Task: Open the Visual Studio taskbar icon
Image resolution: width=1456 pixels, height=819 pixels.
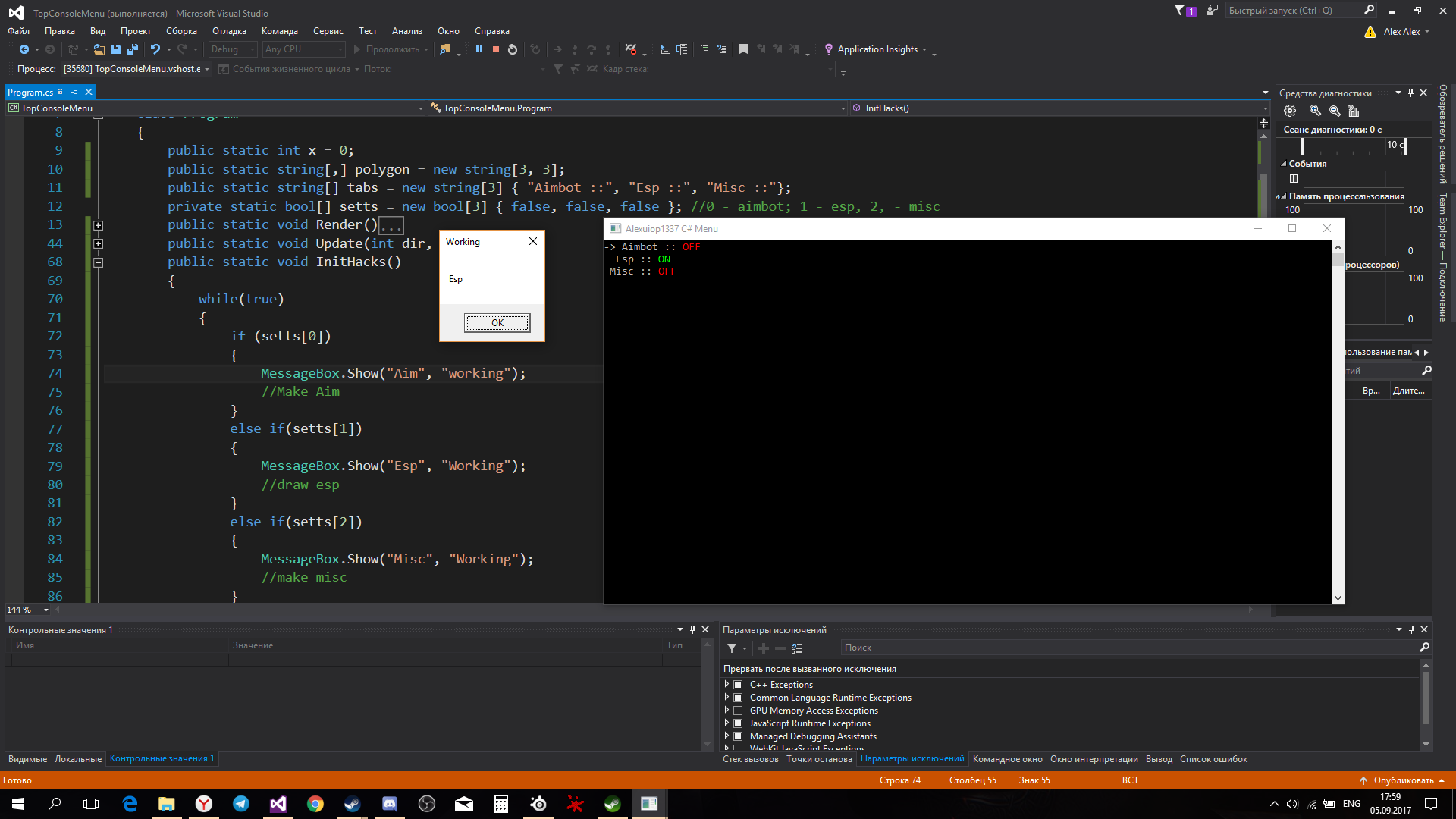Action: (278, 804)
